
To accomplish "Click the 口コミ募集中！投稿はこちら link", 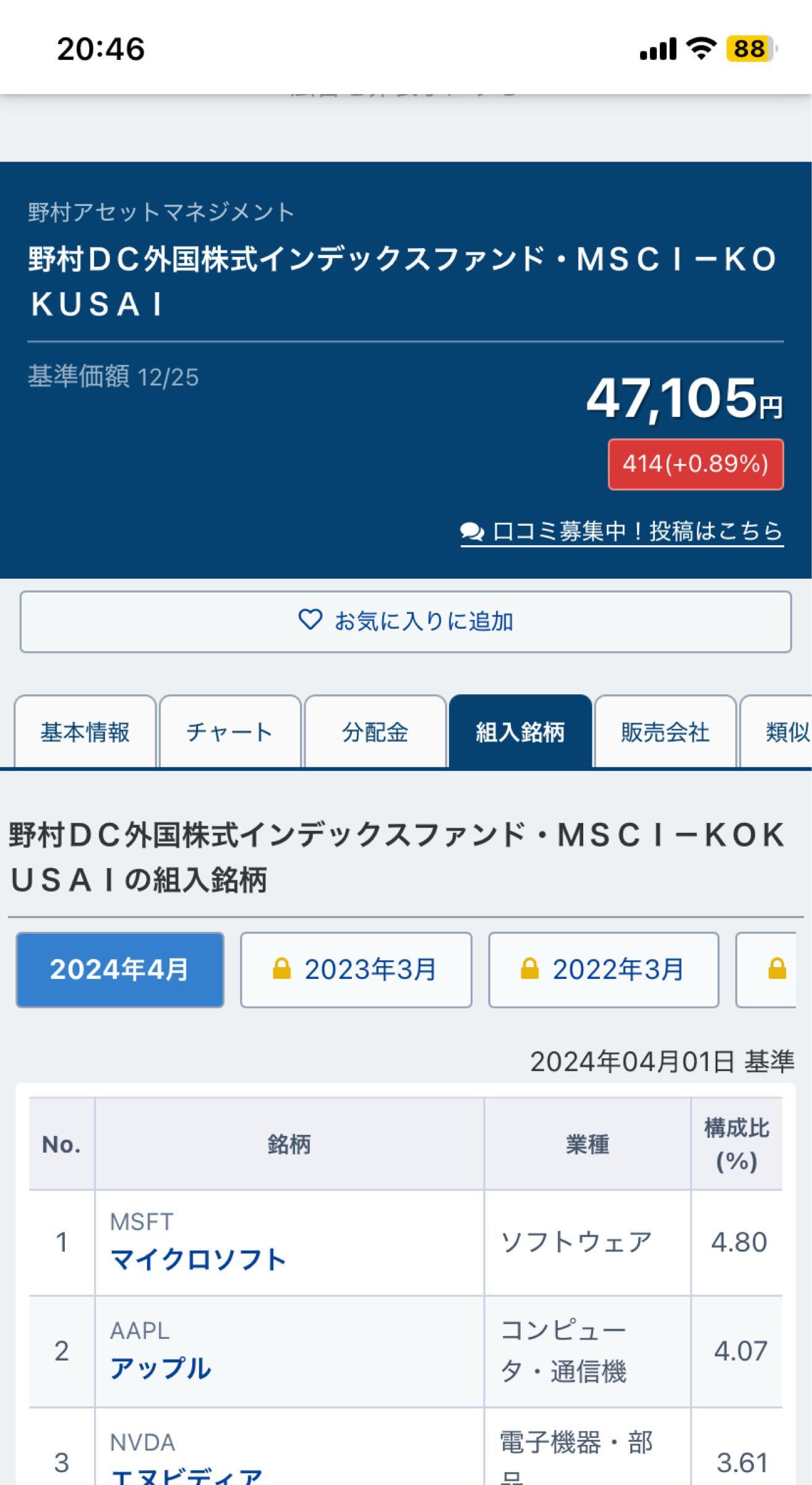I will (637, 531).
